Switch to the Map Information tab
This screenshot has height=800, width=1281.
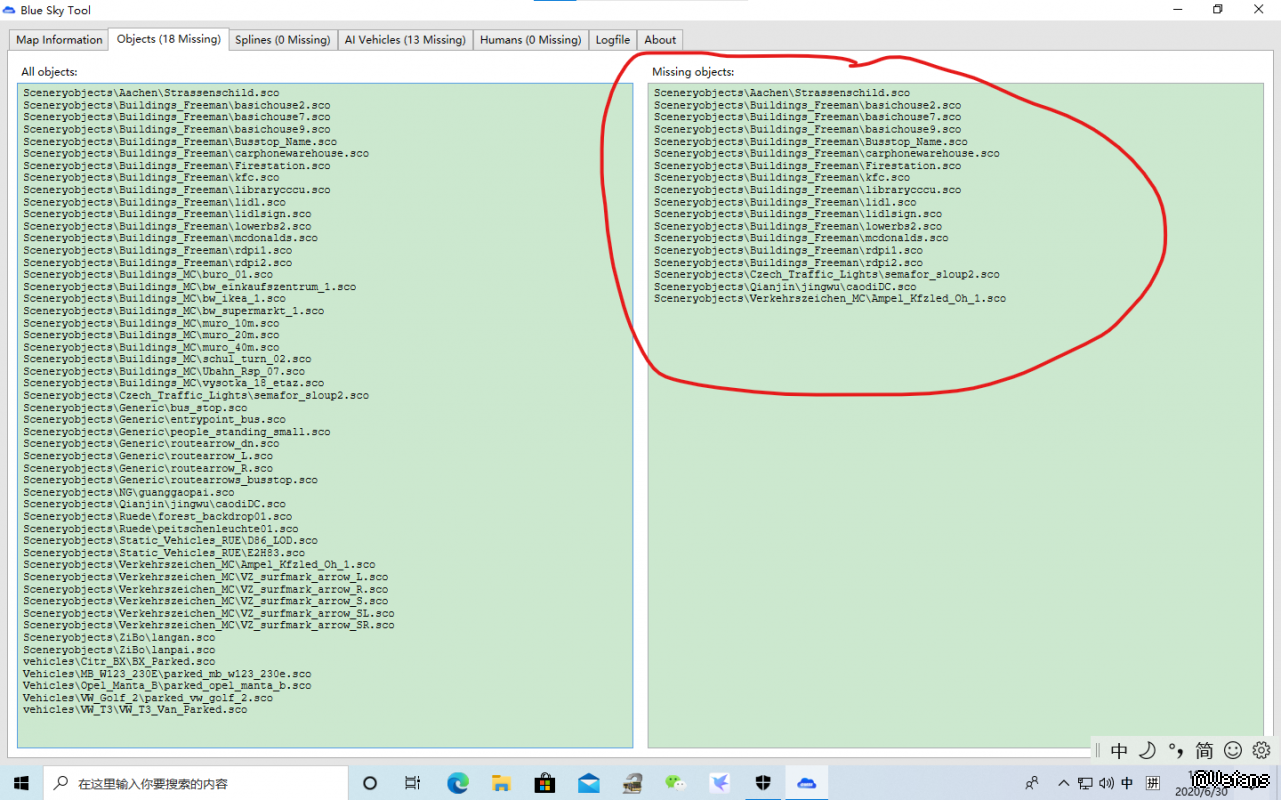click(59, 40)
